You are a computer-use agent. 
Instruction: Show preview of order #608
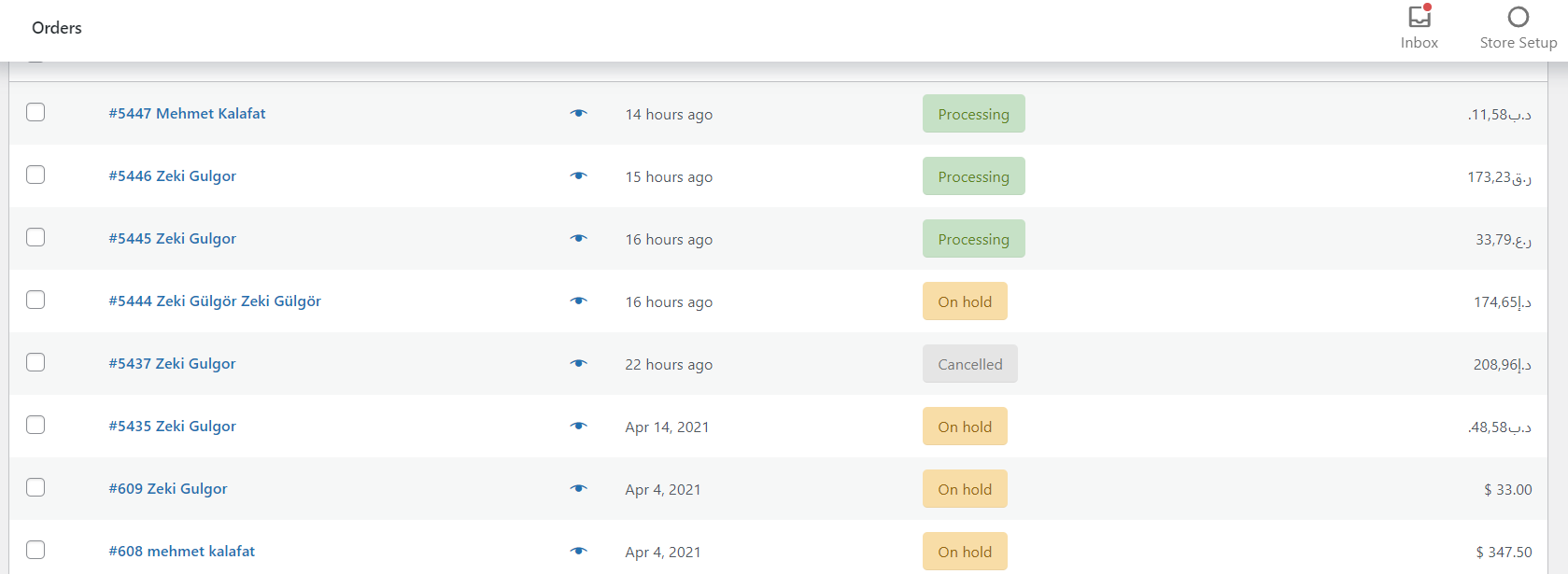pos(579,551)
